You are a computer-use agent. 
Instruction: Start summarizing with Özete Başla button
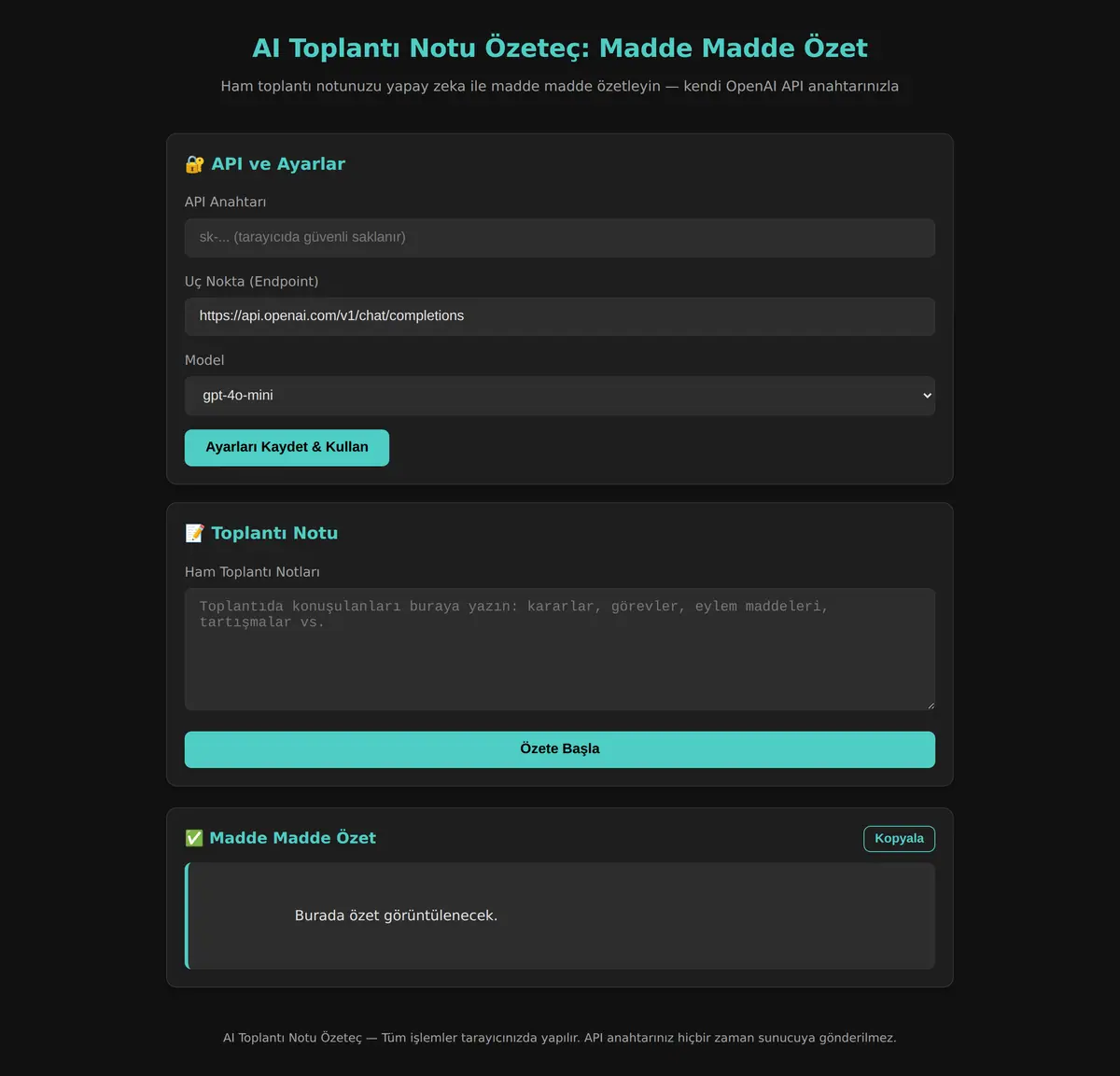pos(560,749)
